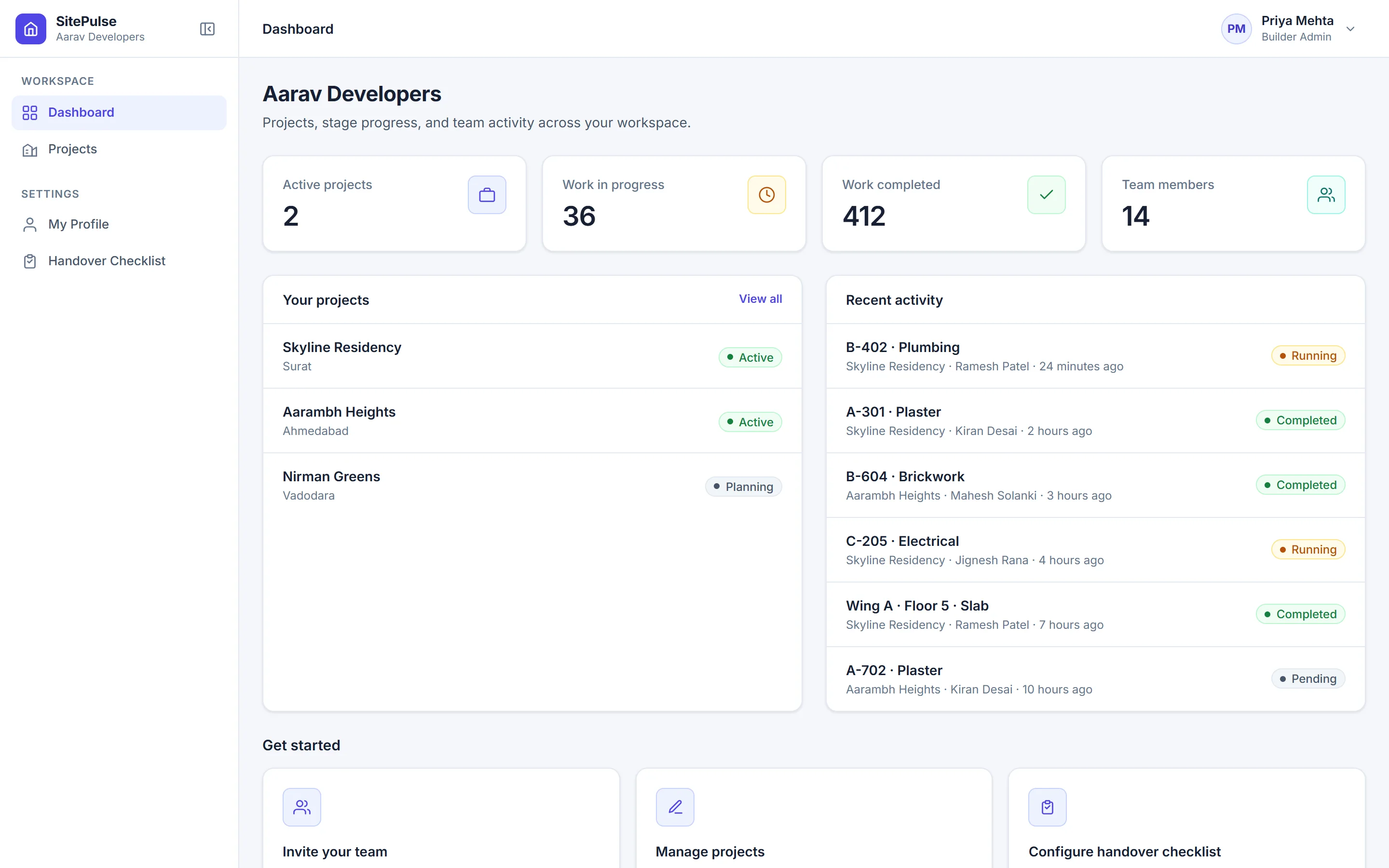Open the Projects menu item in sidebar
Screen dimensions: 1389x868
[119, 149]
